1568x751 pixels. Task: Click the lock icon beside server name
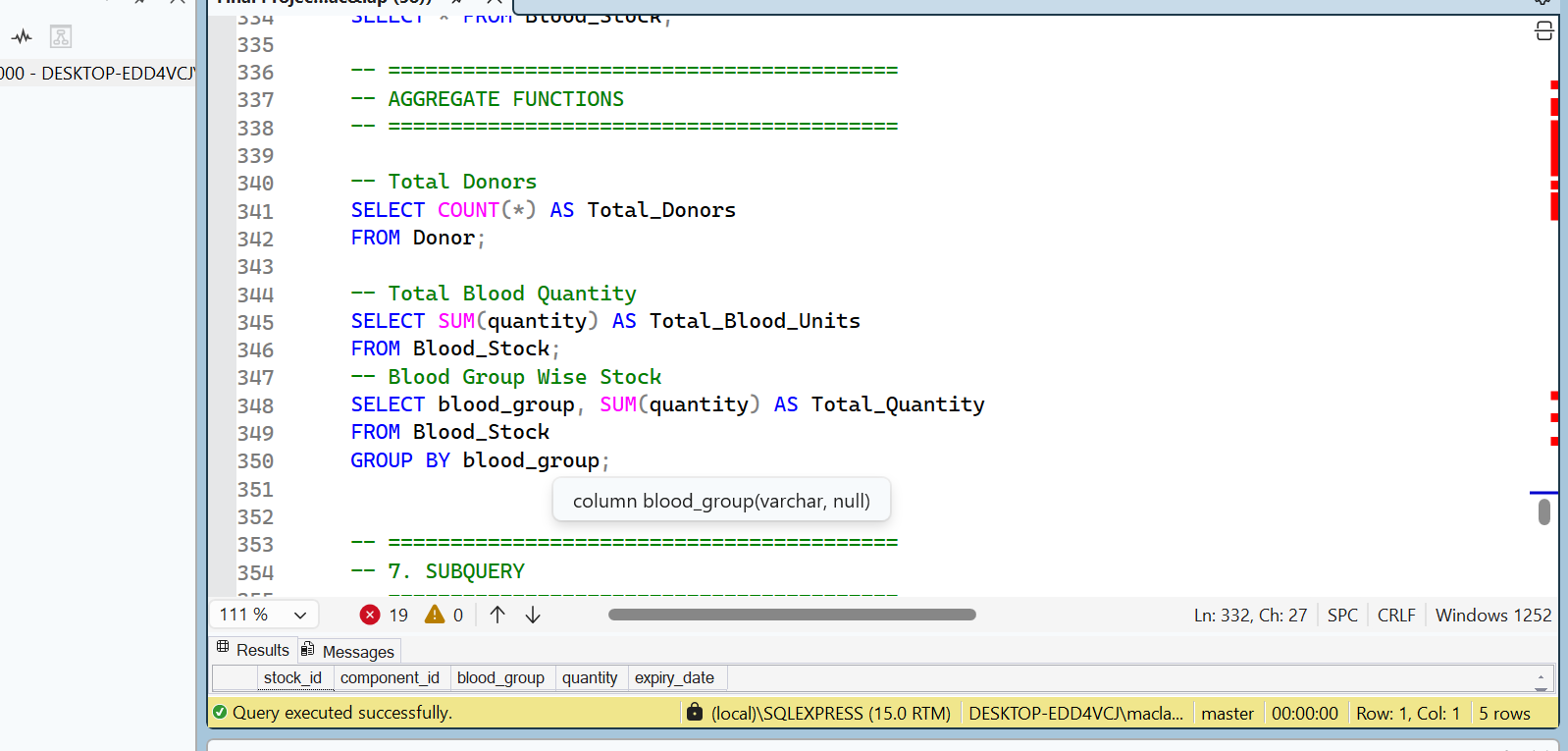point(695,712)
